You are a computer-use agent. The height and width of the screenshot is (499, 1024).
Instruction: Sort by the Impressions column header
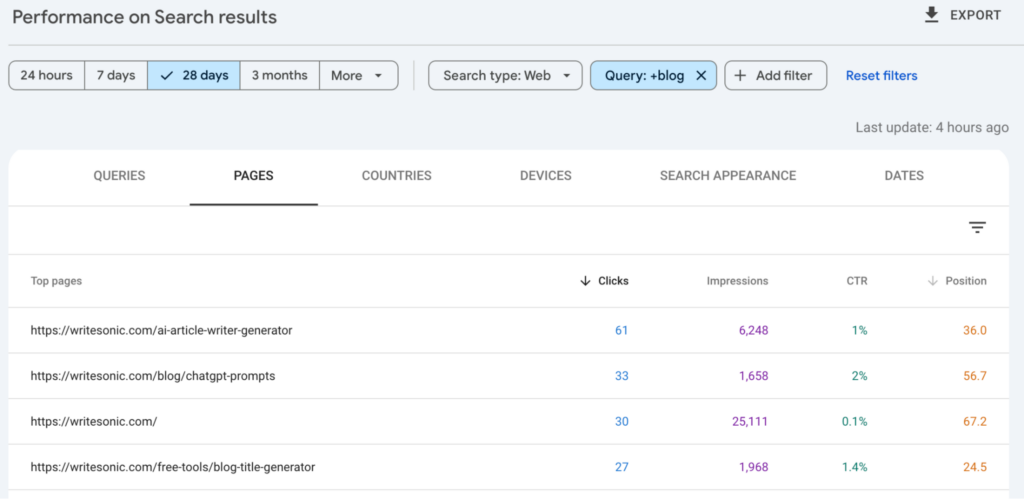[737, 281]
